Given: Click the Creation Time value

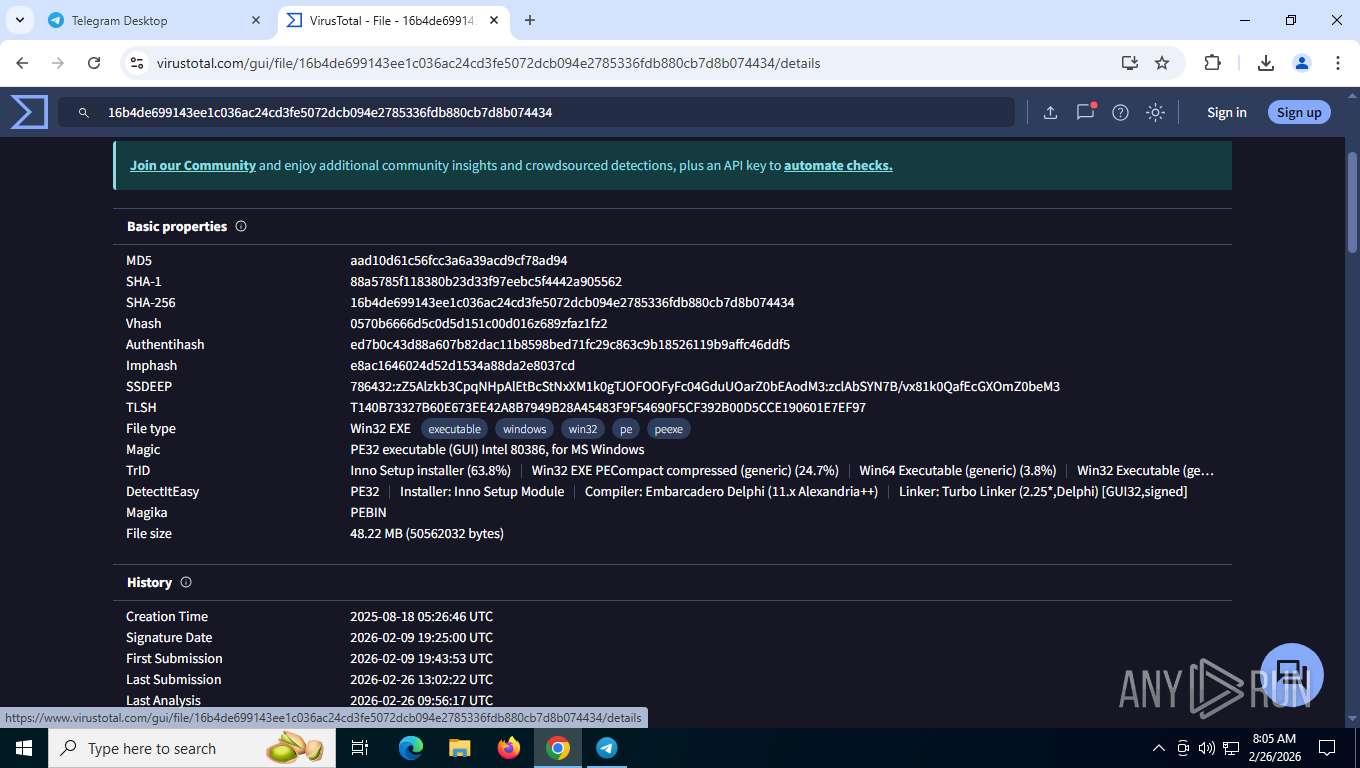Looking at the screenshot, I should tap(421, 616).
